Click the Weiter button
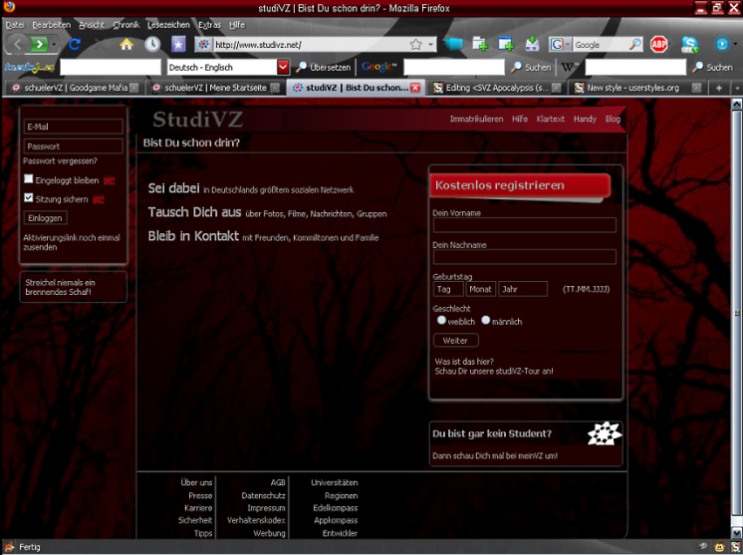Image resolution: width=743 pixels, height=555 pixels. (x=455, y=340)
